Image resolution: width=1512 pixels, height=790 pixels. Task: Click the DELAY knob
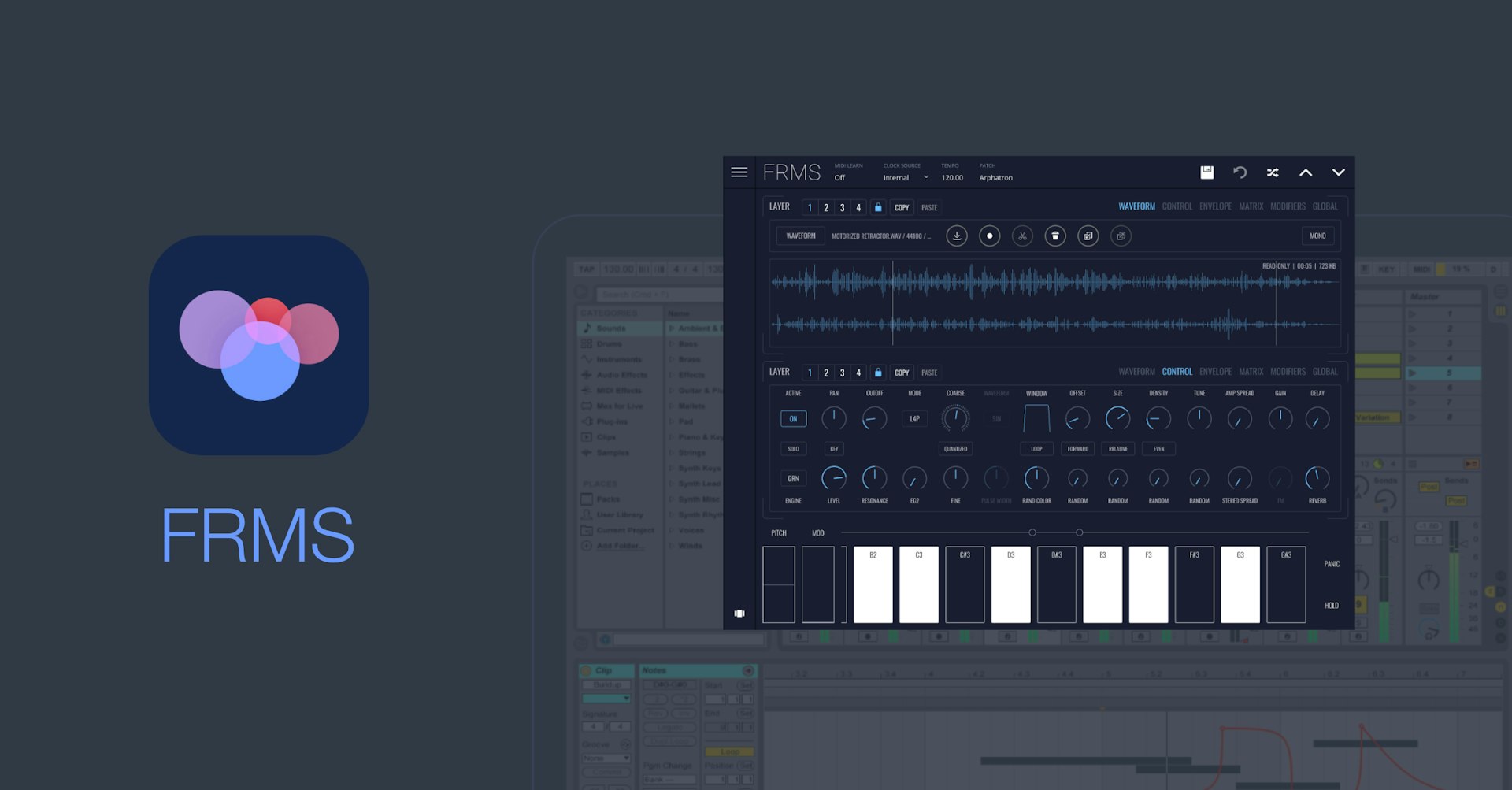pyautogui.click(x=1317, y=418)
